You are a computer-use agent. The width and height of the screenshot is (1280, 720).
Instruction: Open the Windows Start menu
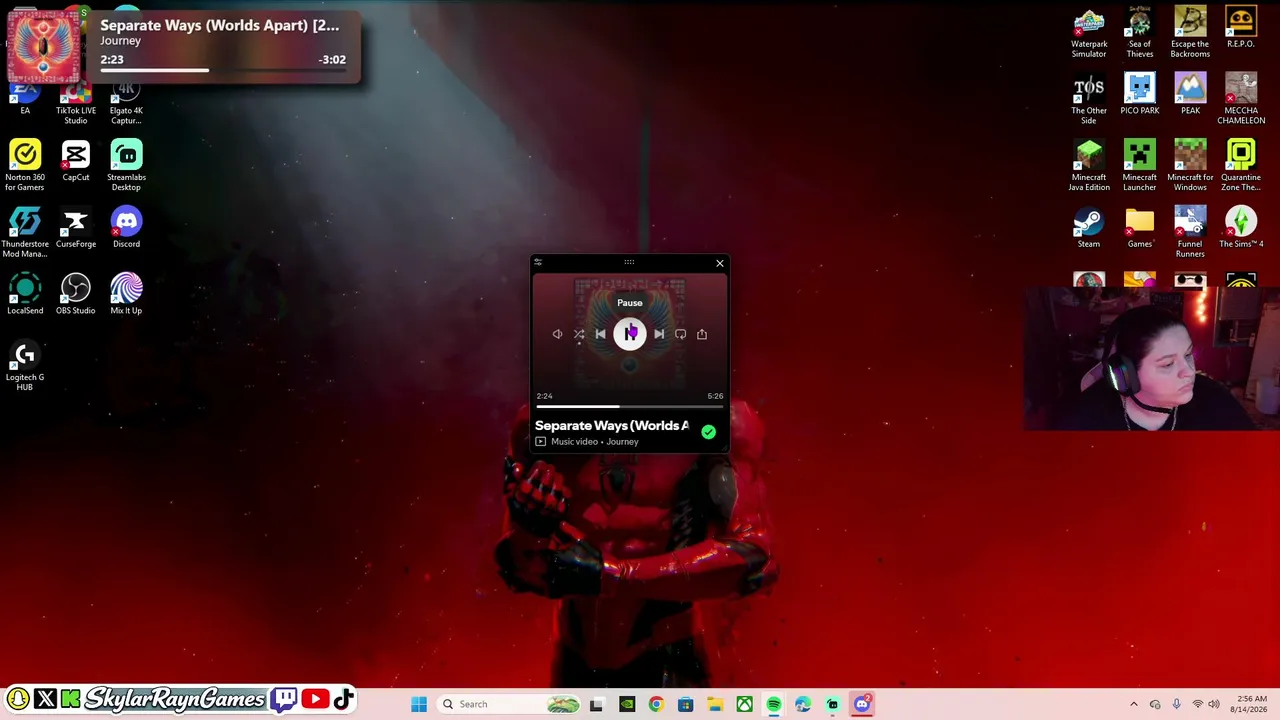[x=419, y=704]
